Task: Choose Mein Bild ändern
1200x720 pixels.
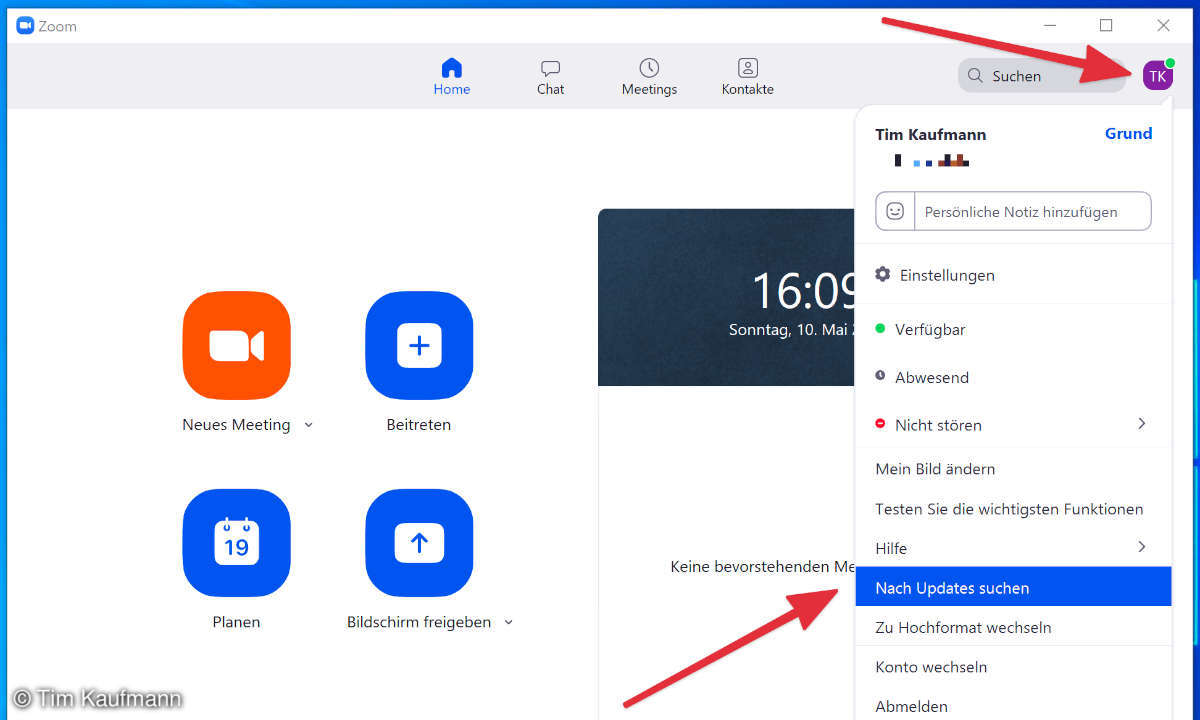Action: tap(1013, 469)
